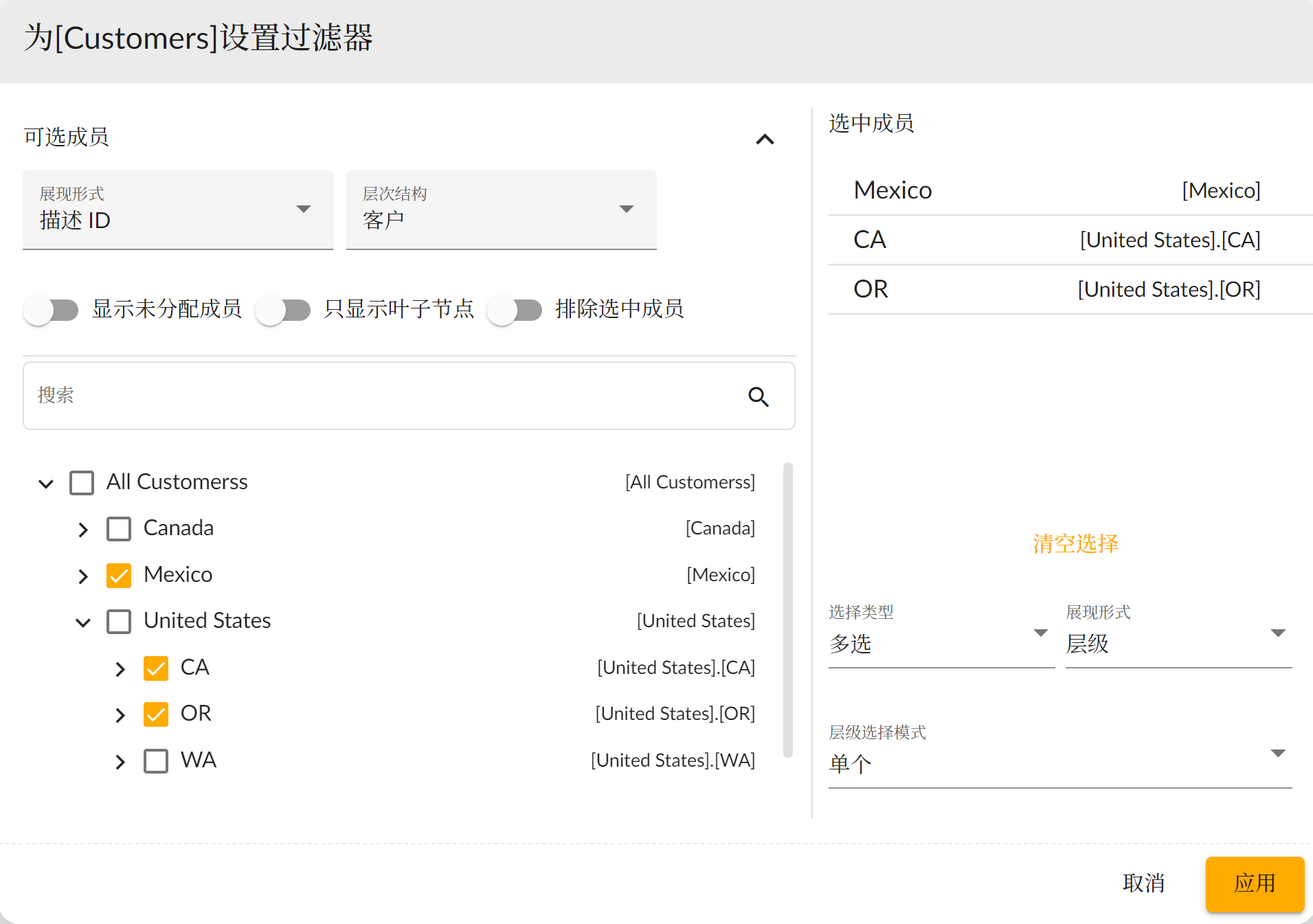Check the Canada checkbox
The image size is (1313, 924).
tap(119, 529)
